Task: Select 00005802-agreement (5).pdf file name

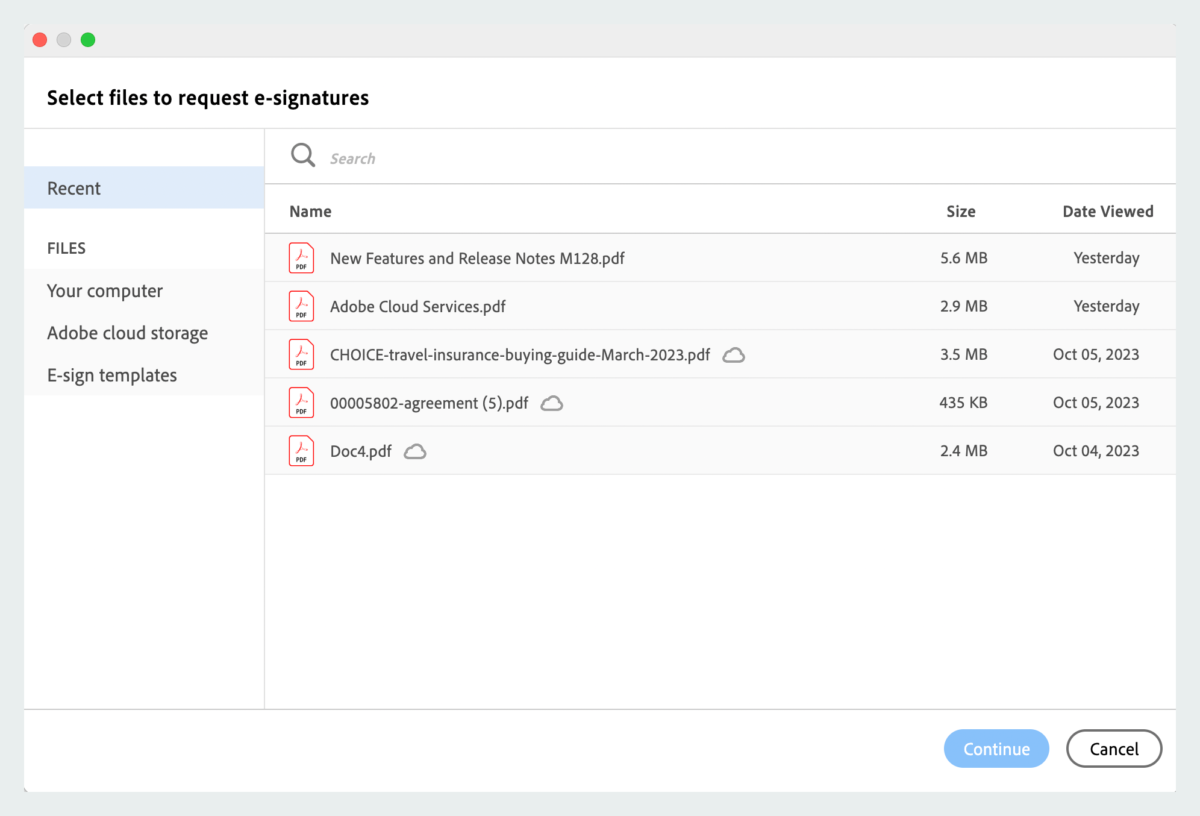Action: (x=429, y=403)
